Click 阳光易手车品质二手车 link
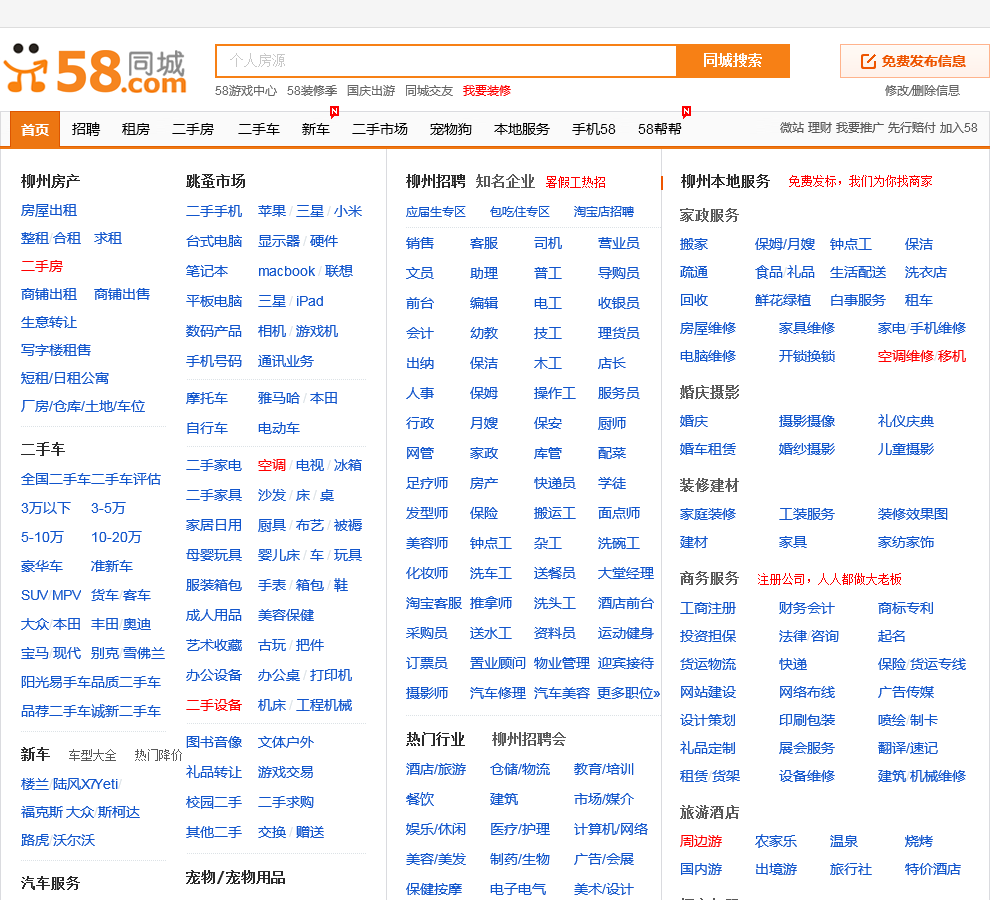 coord(90,683)
